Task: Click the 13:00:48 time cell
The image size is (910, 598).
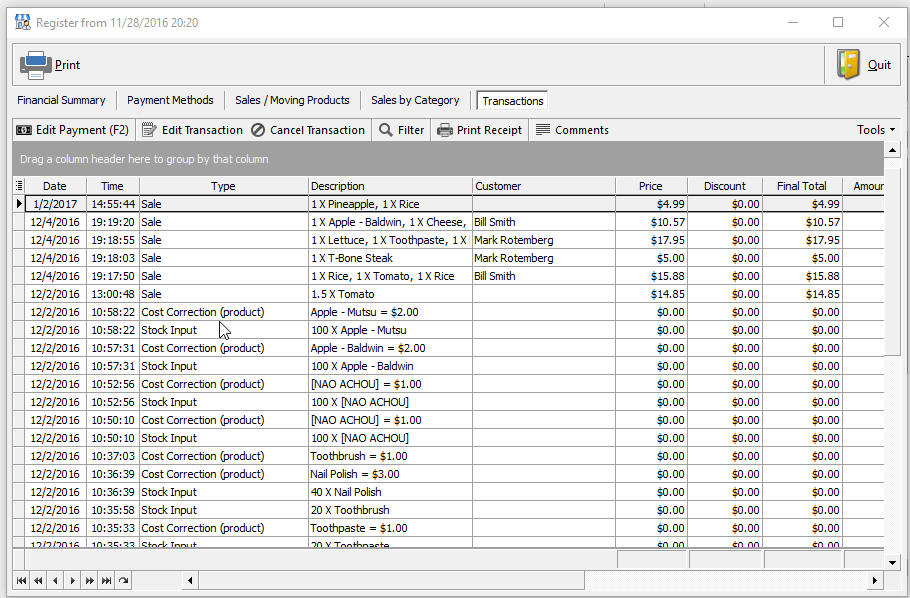Action: [113, 294]
